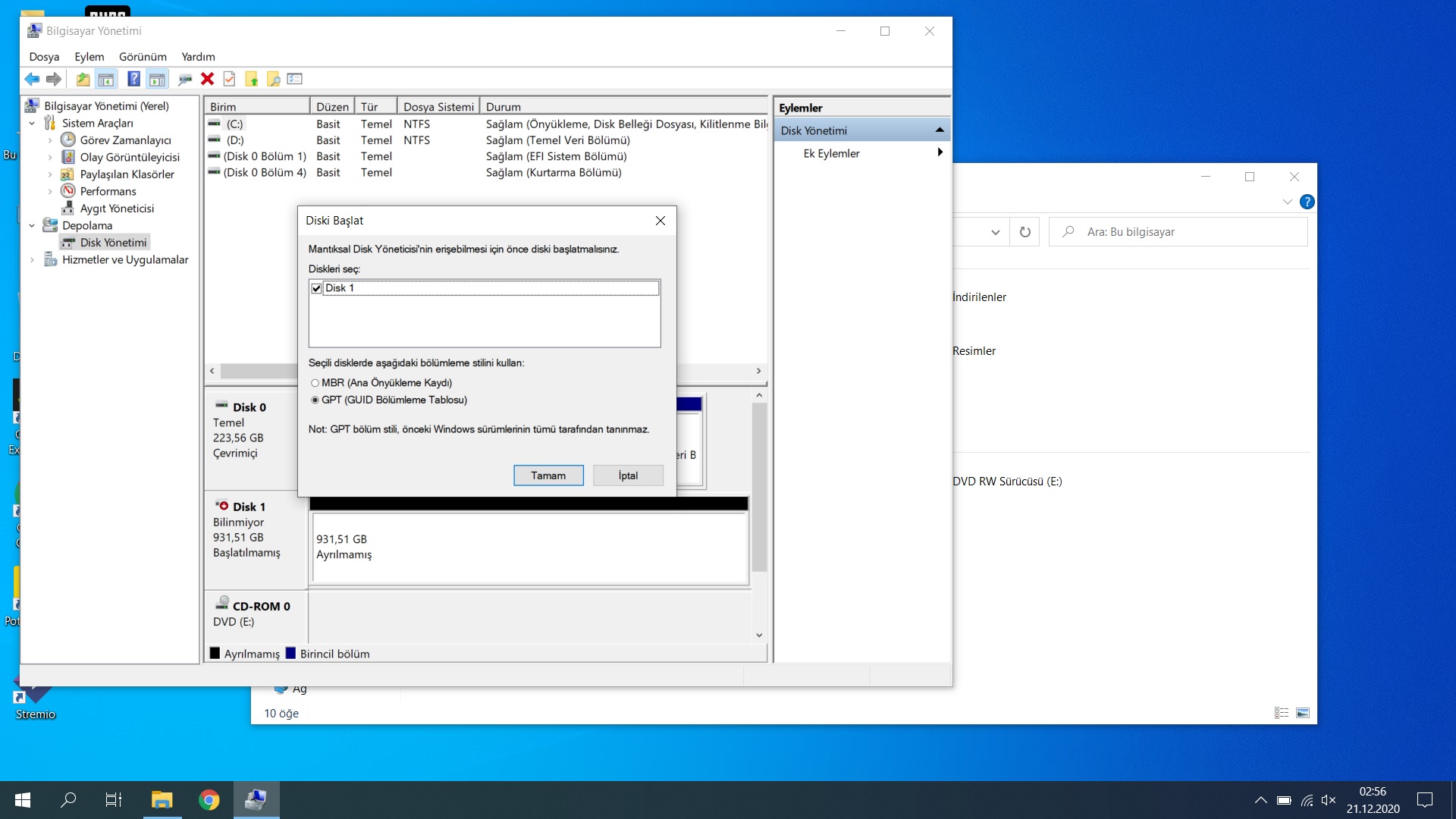Click the muted volume tray icon
1456x819 pixels.
coord(1329,801)
